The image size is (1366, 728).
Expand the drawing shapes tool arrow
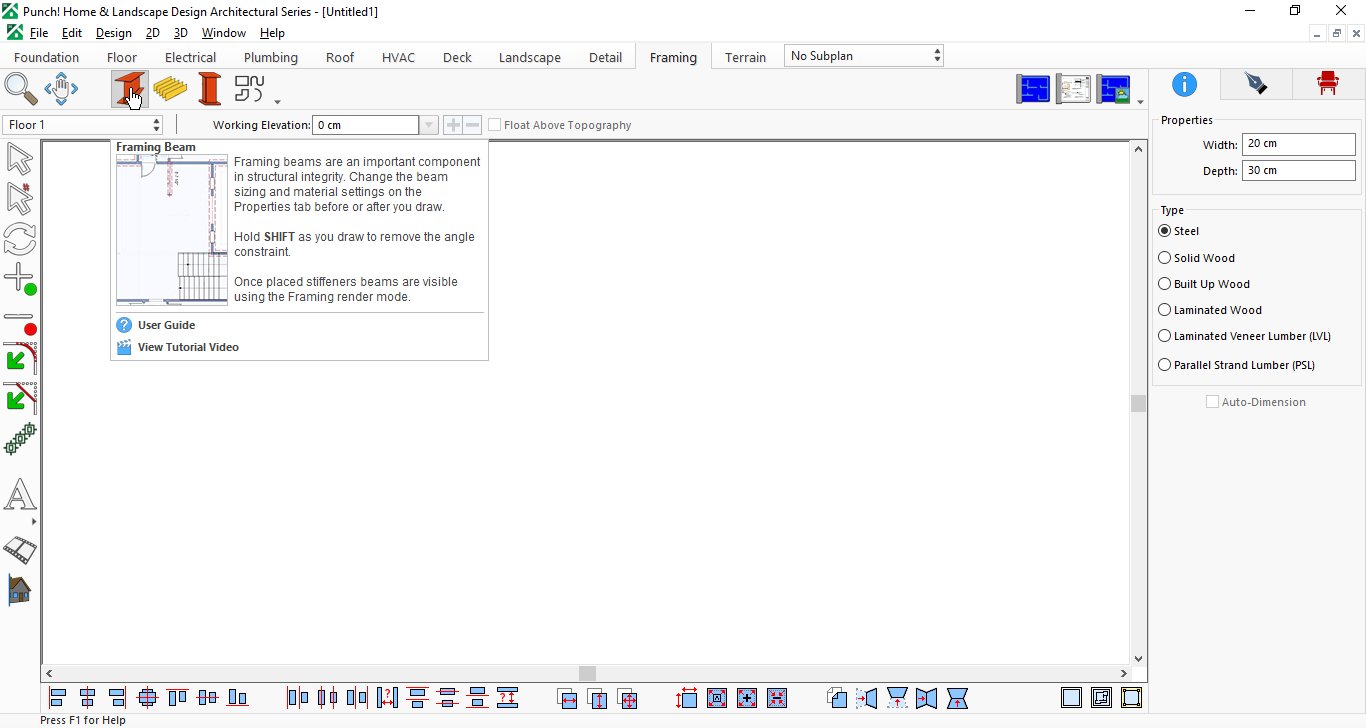pyautogui.click(x=277, y=101)
